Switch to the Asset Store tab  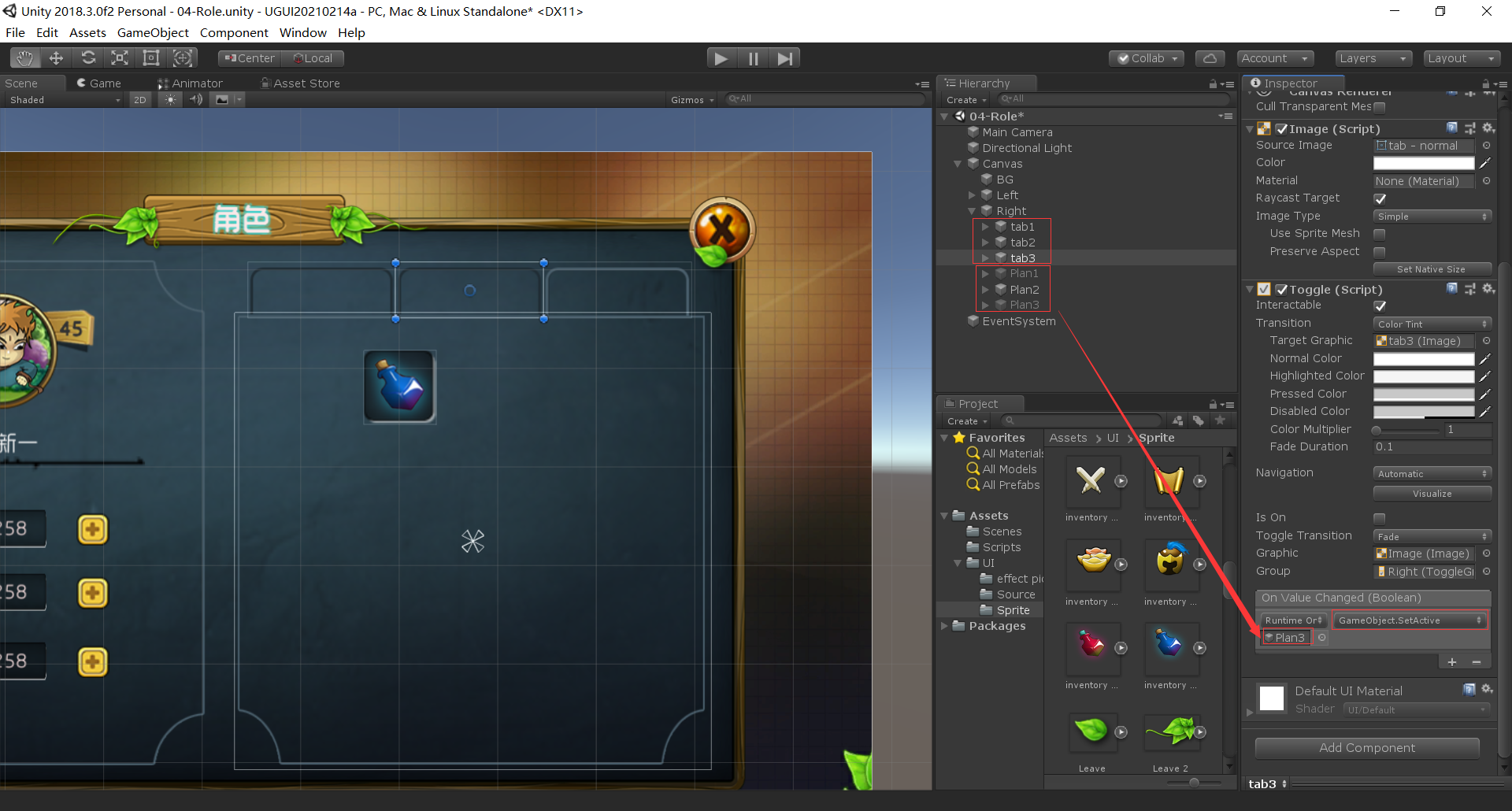301,83
